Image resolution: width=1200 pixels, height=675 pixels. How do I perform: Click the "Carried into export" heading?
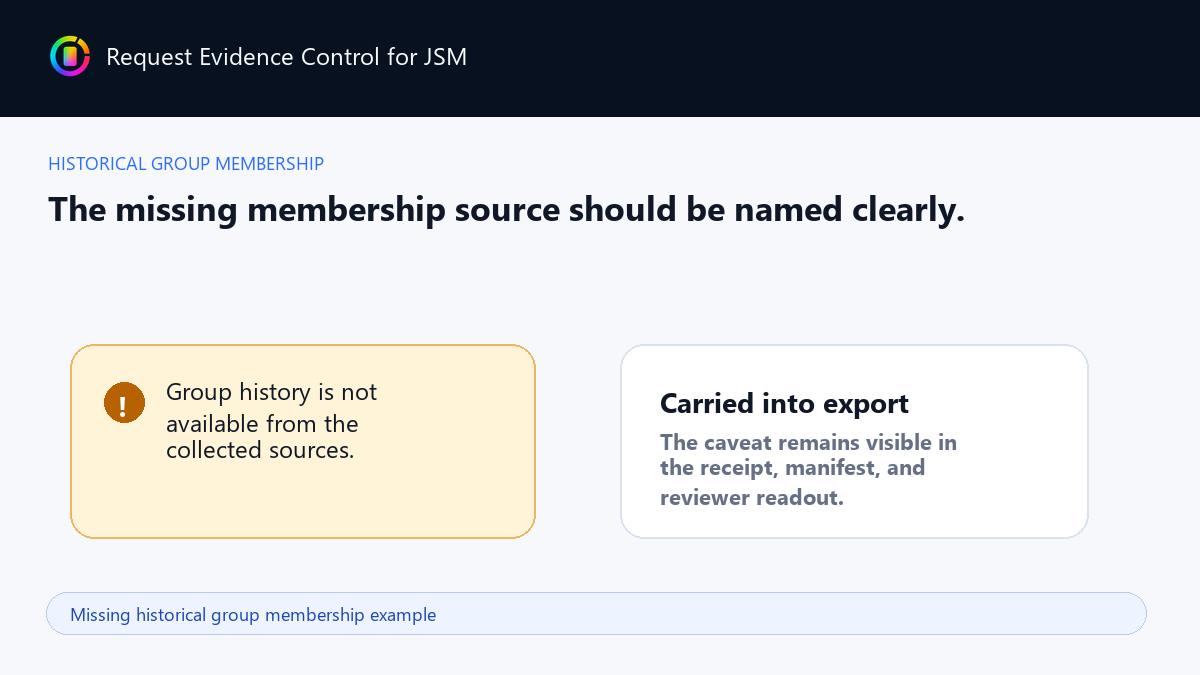[x=784, y=404]
